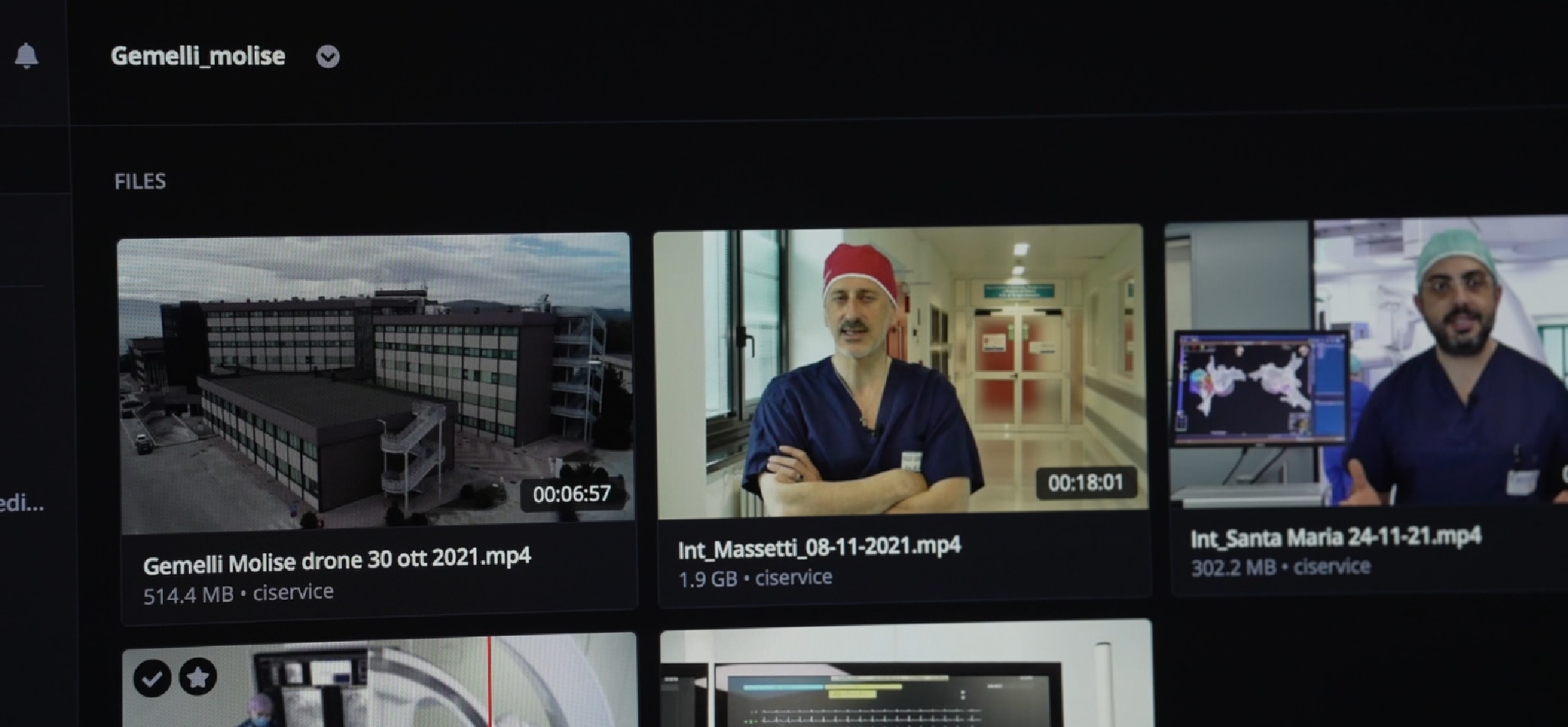Click the FILES section heading
1568x727 pixels.
coord(140,181)
